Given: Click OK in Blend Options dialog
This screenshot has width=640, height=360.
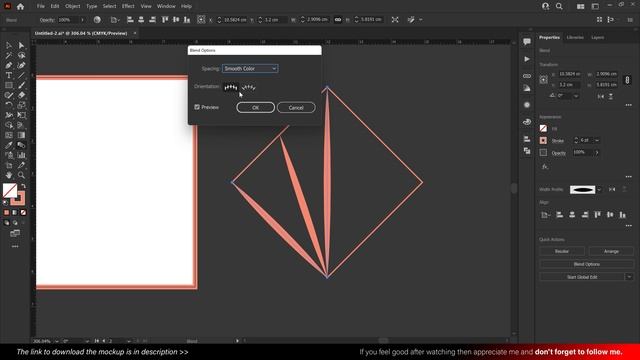Looking at the screenshot, I should 256,107.
